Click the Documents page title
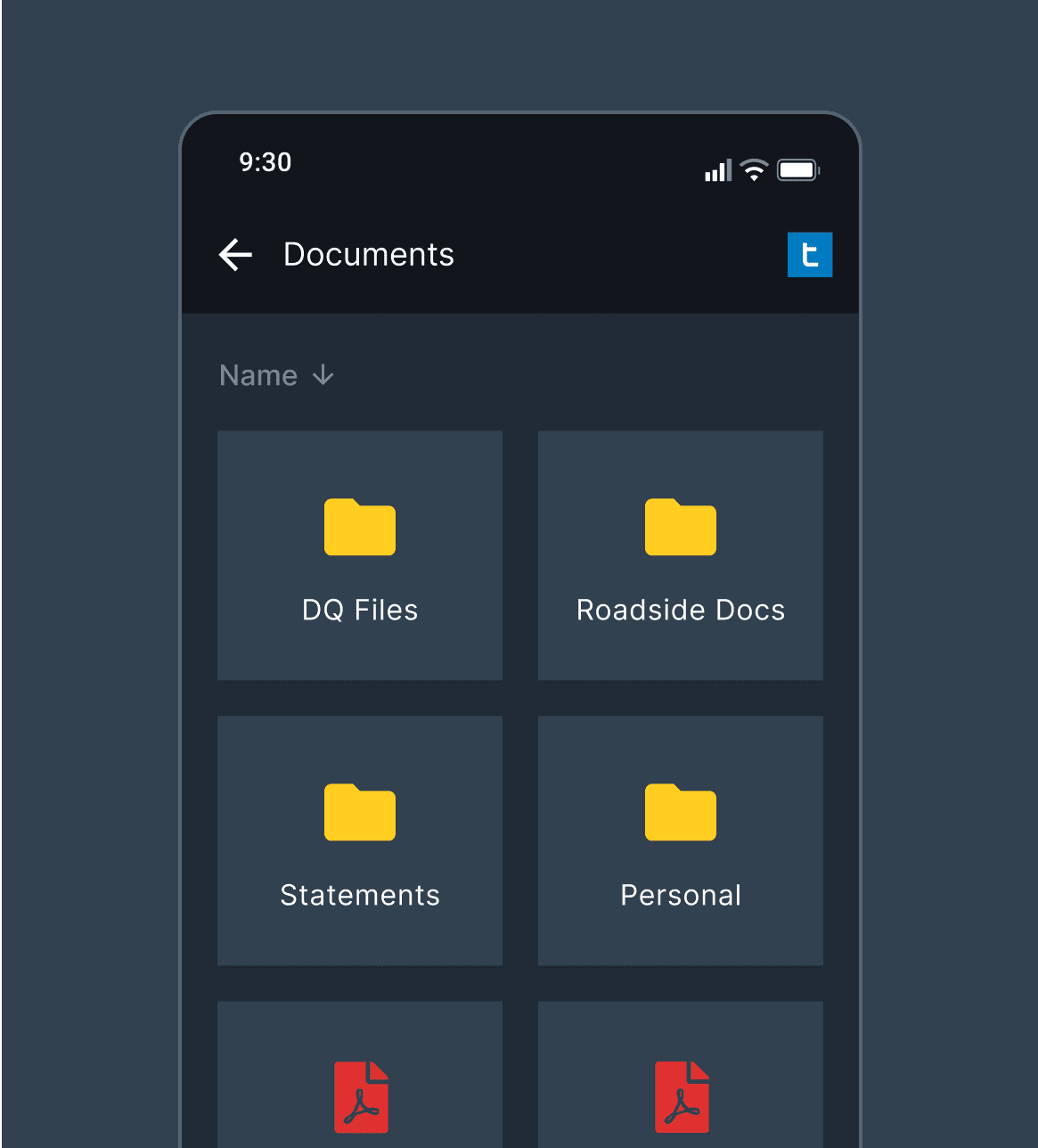 369,255
